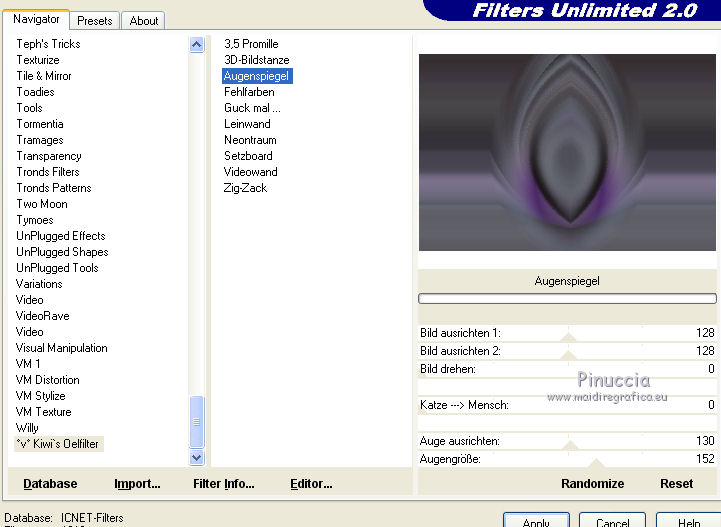721x527 pixels.
Task: Select the Guck mal ... filter
Action: 252,108
